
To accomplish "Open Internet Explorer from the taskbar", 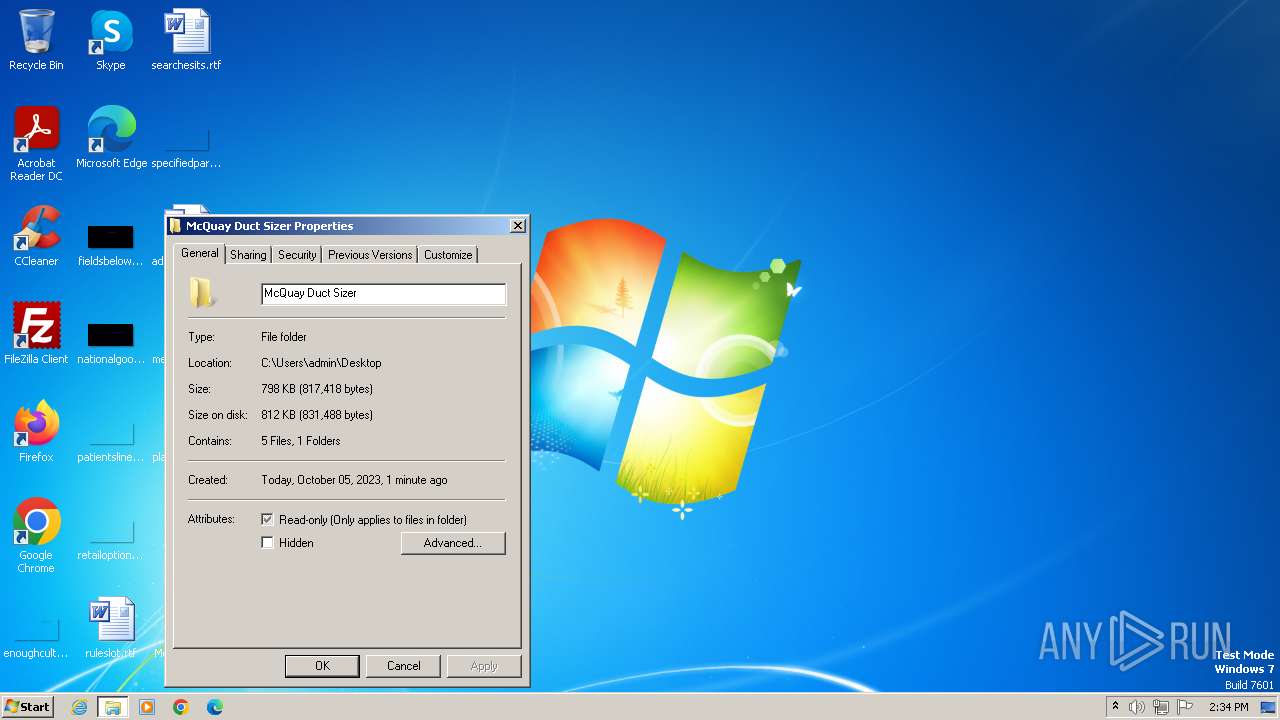I will point(79,707).
